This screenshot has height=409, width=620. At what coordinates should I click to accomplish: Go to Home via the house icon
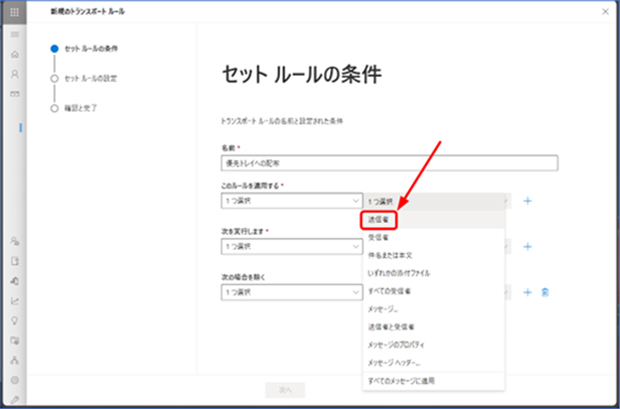tap(15, 54)
